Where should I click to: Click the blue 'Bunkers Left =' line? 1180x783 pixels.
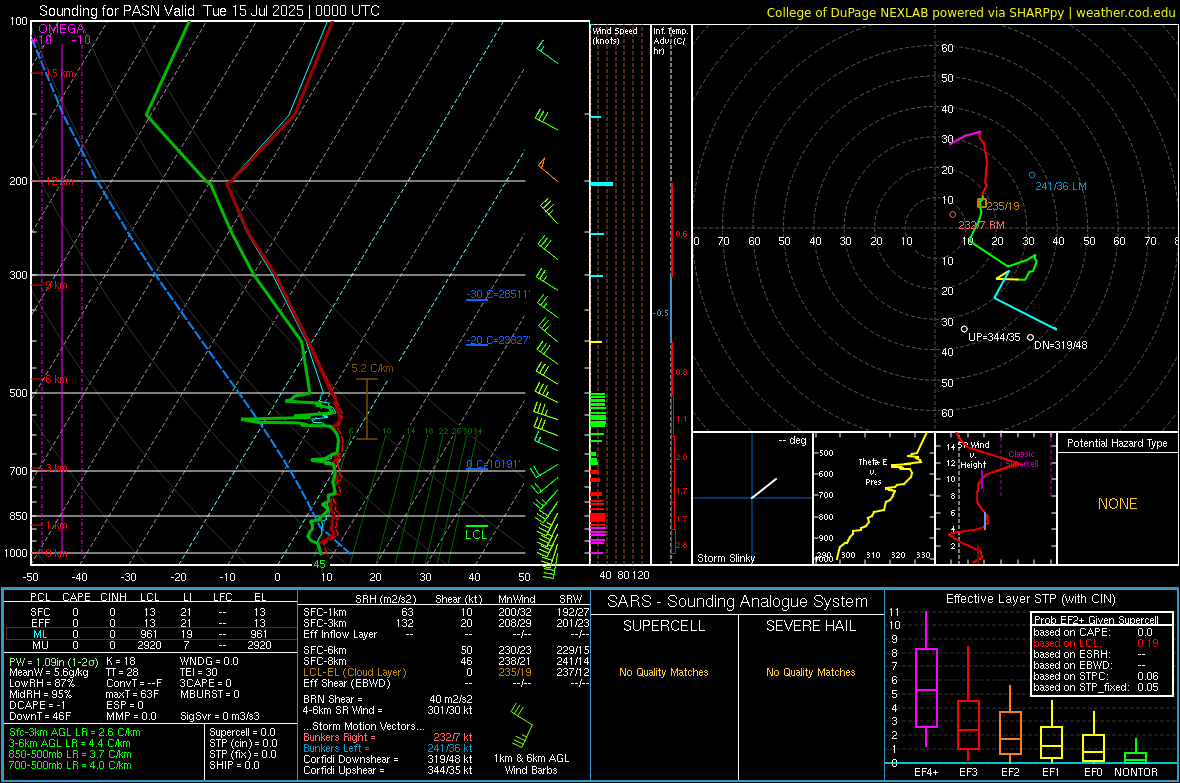[388, 748]
